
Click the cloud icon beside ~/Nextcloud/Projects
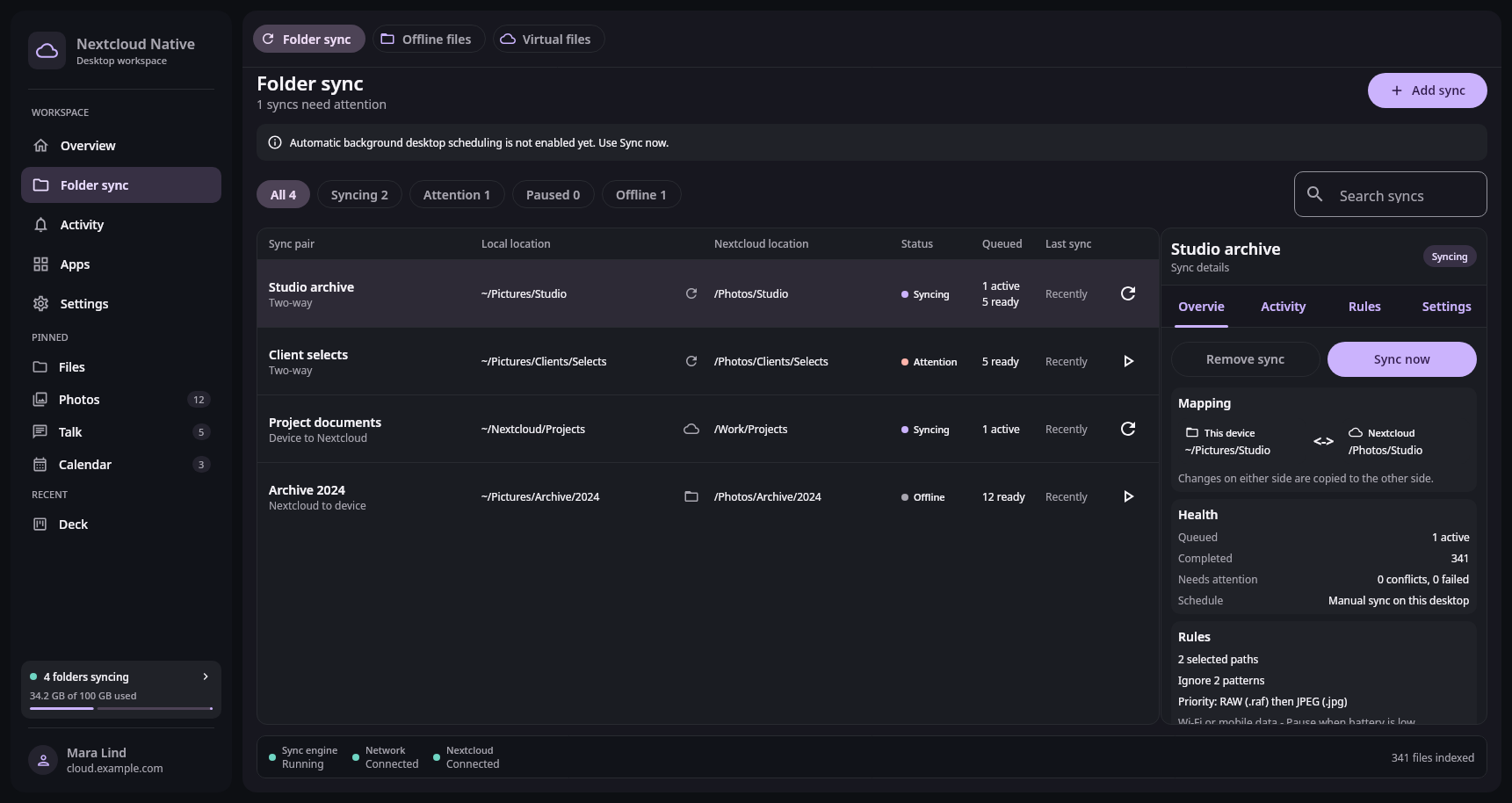[691, 429]
